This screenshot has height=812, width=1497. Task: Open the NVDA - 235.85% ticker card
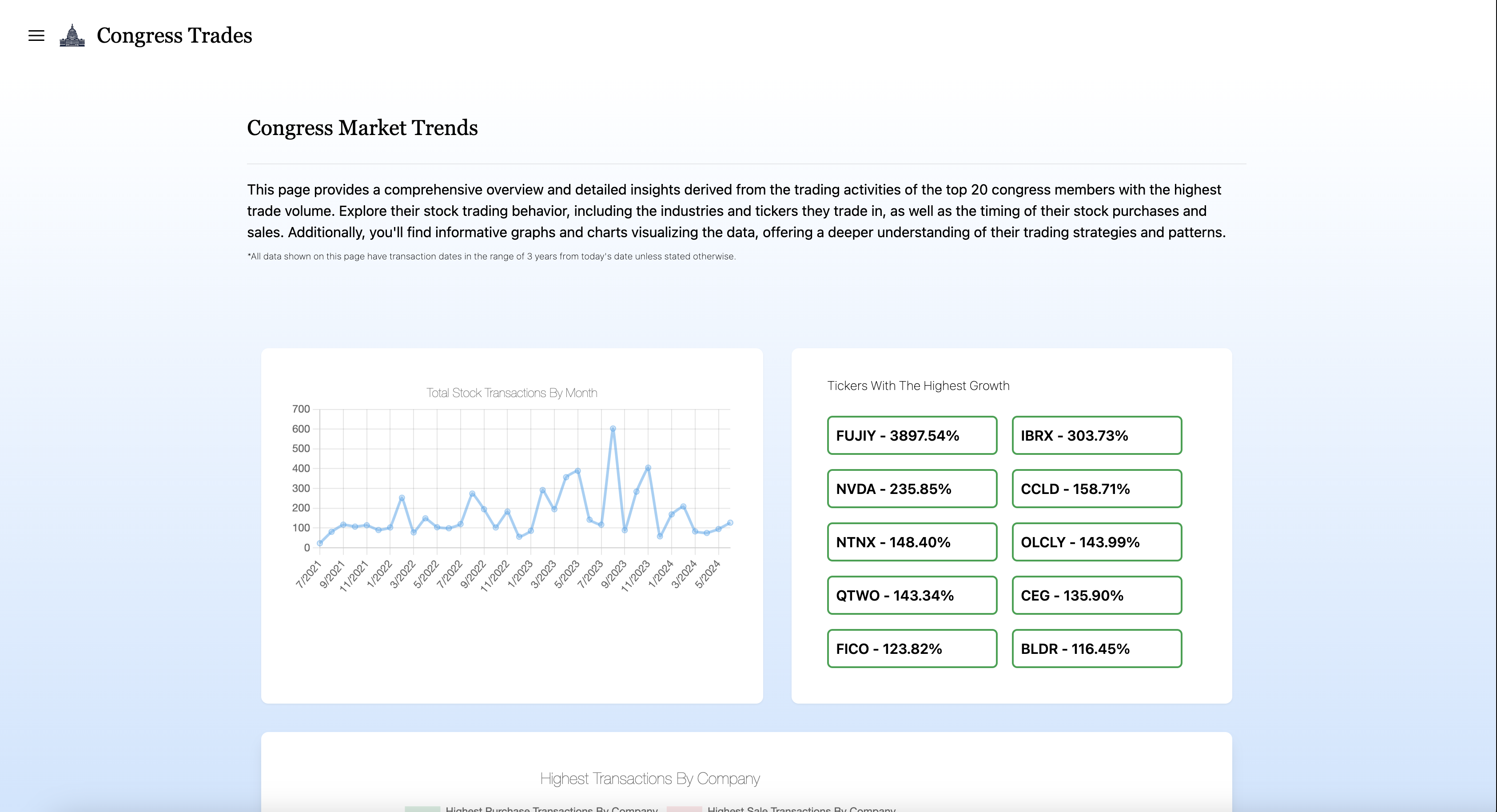pyautogui.click(x=912, y=489)
